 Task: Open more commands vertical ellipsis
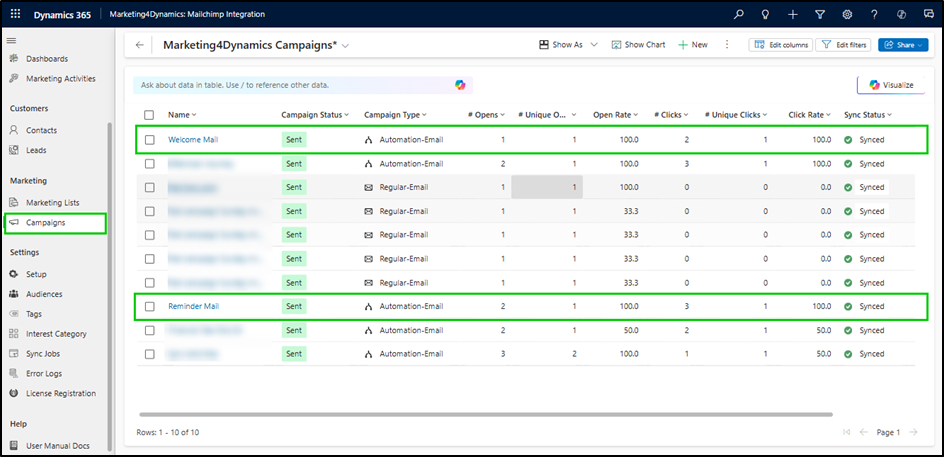tap(727, 45)
